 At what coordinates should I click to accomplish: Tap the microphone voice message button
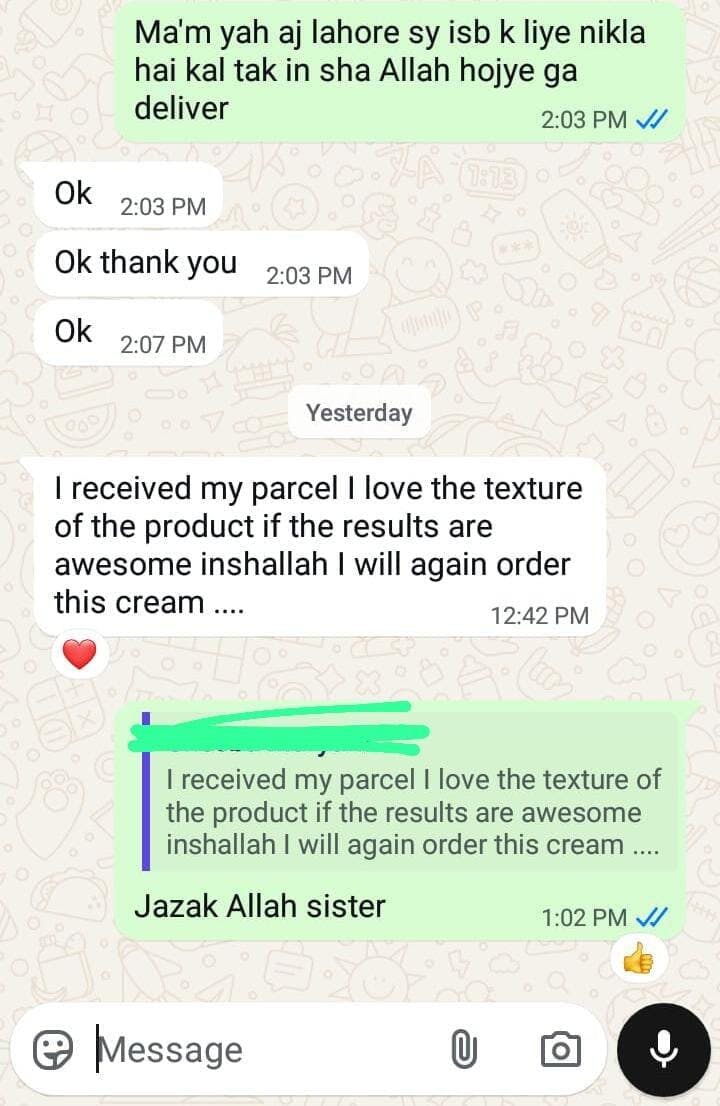(x=664, y=1049)
